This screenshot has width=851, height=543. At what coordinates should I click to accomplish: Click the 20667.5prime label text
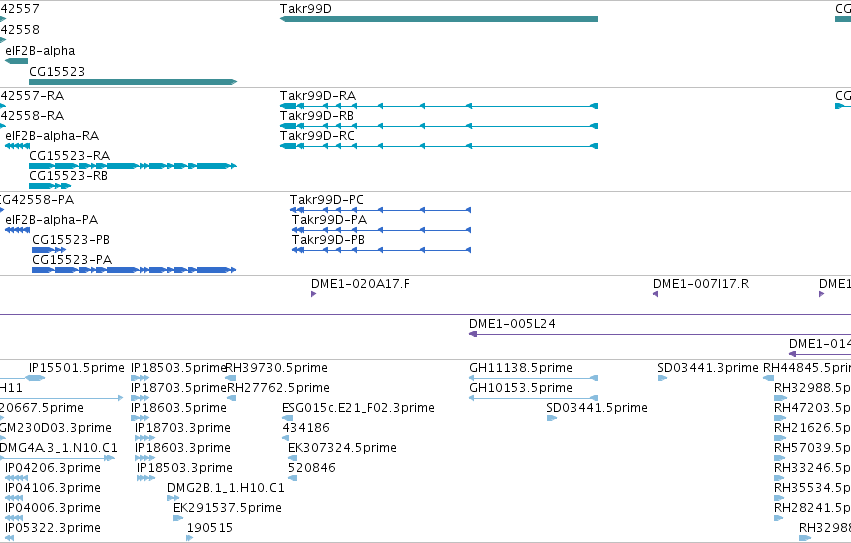[x=42, y=408]
